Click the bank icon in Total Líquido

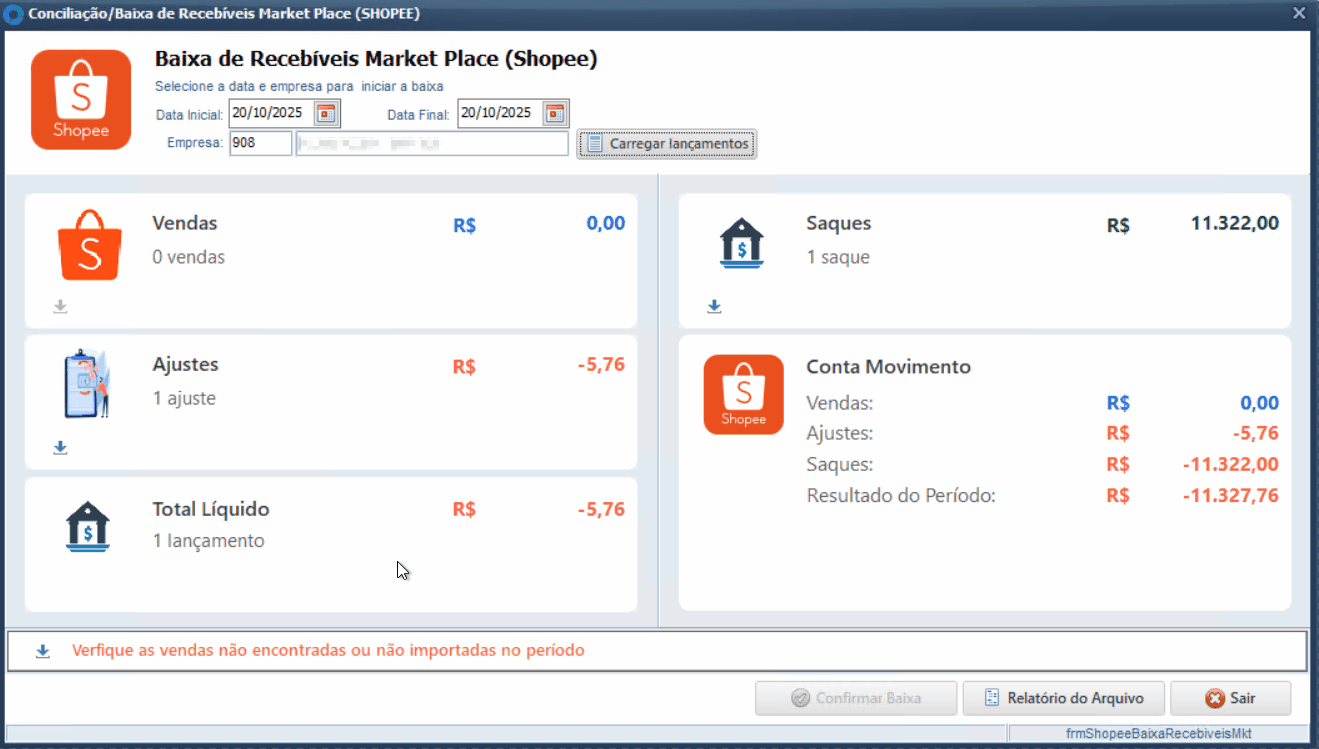[88, 526]
